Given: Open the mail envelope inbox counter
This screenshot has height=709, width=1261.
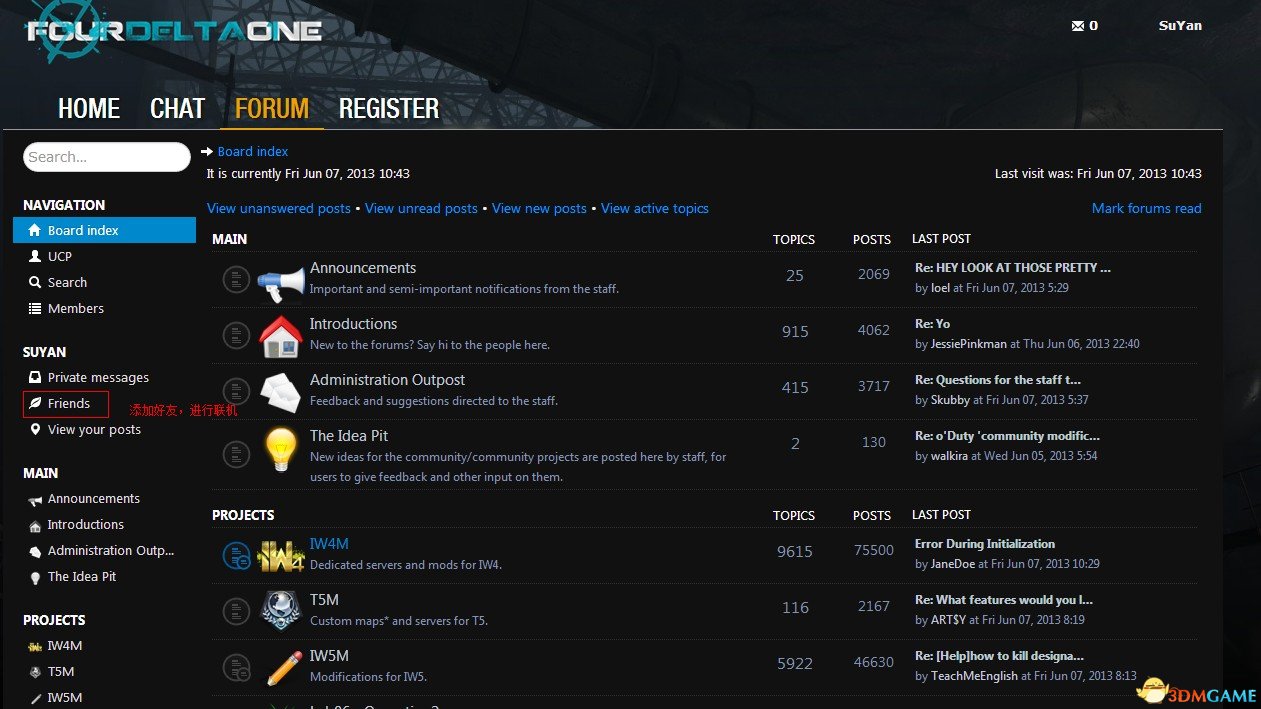Looking at the screenshot, I should tap(1084, 26).
